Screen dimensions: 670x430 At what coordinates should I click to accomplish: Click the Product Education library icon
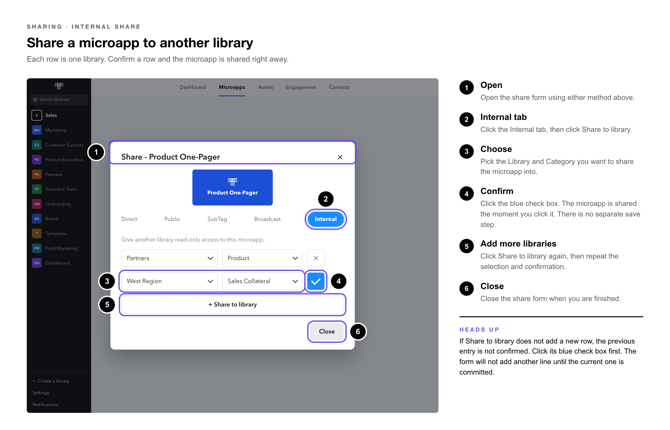tap(37, 160)
